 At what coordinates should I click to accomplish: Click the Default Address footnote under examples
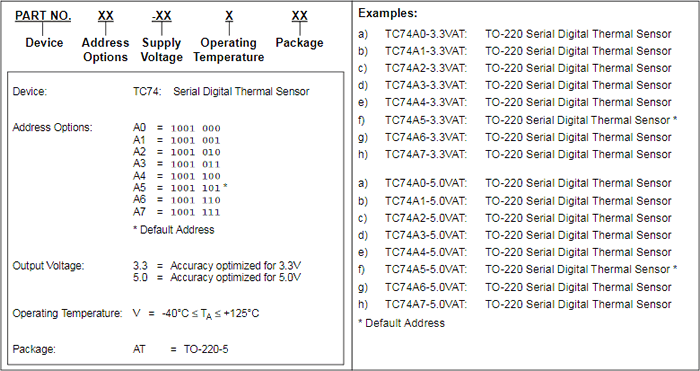coord(401,323)
